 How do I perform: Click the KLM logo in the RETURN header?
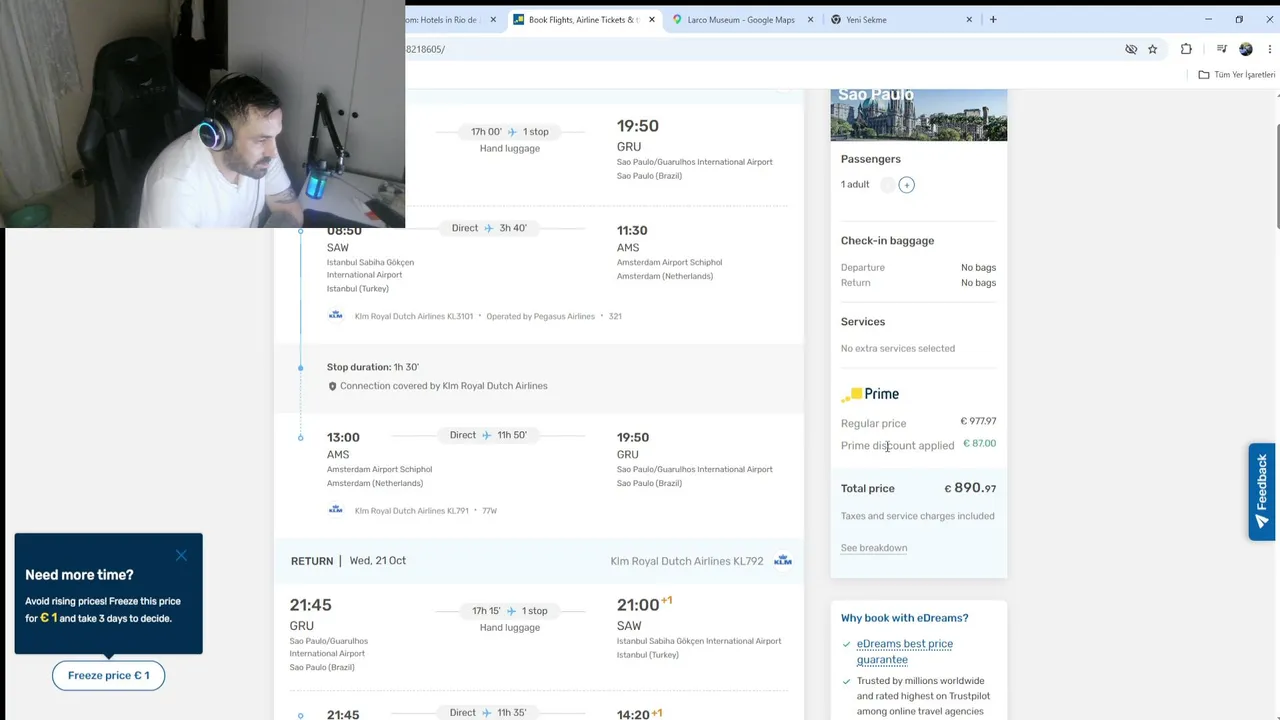[x=783, y=561]
